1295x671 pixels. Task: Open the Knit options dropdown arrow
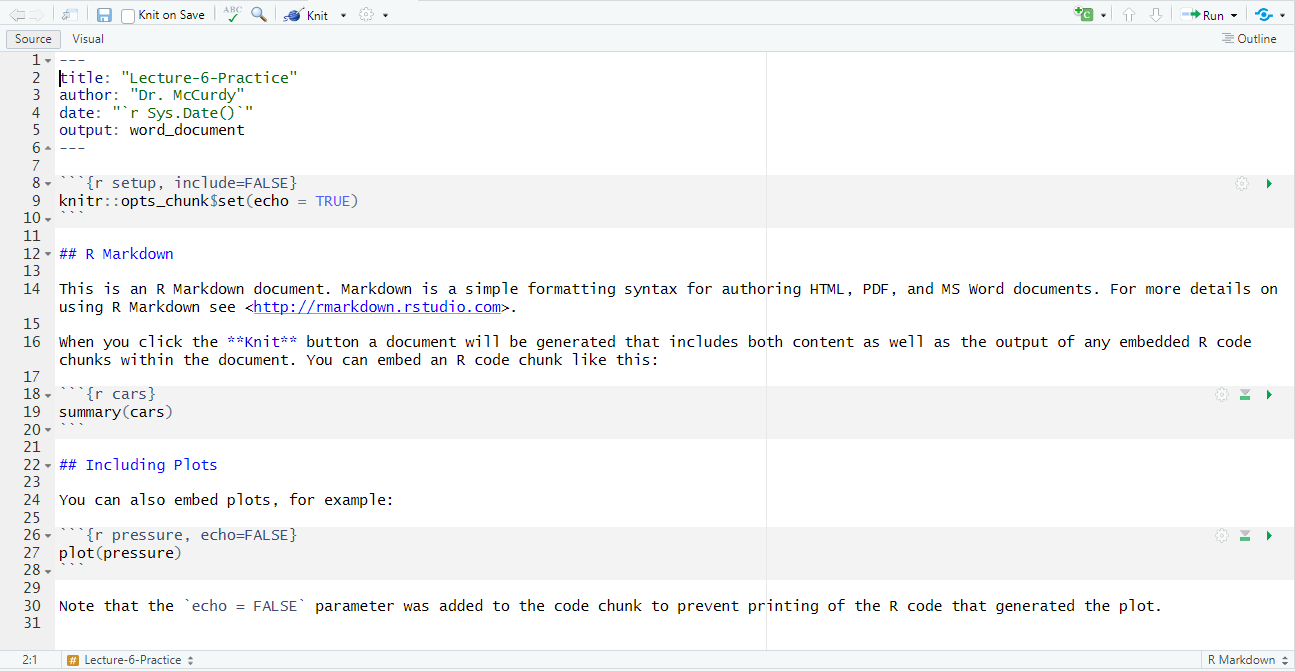tap(343, 16)
